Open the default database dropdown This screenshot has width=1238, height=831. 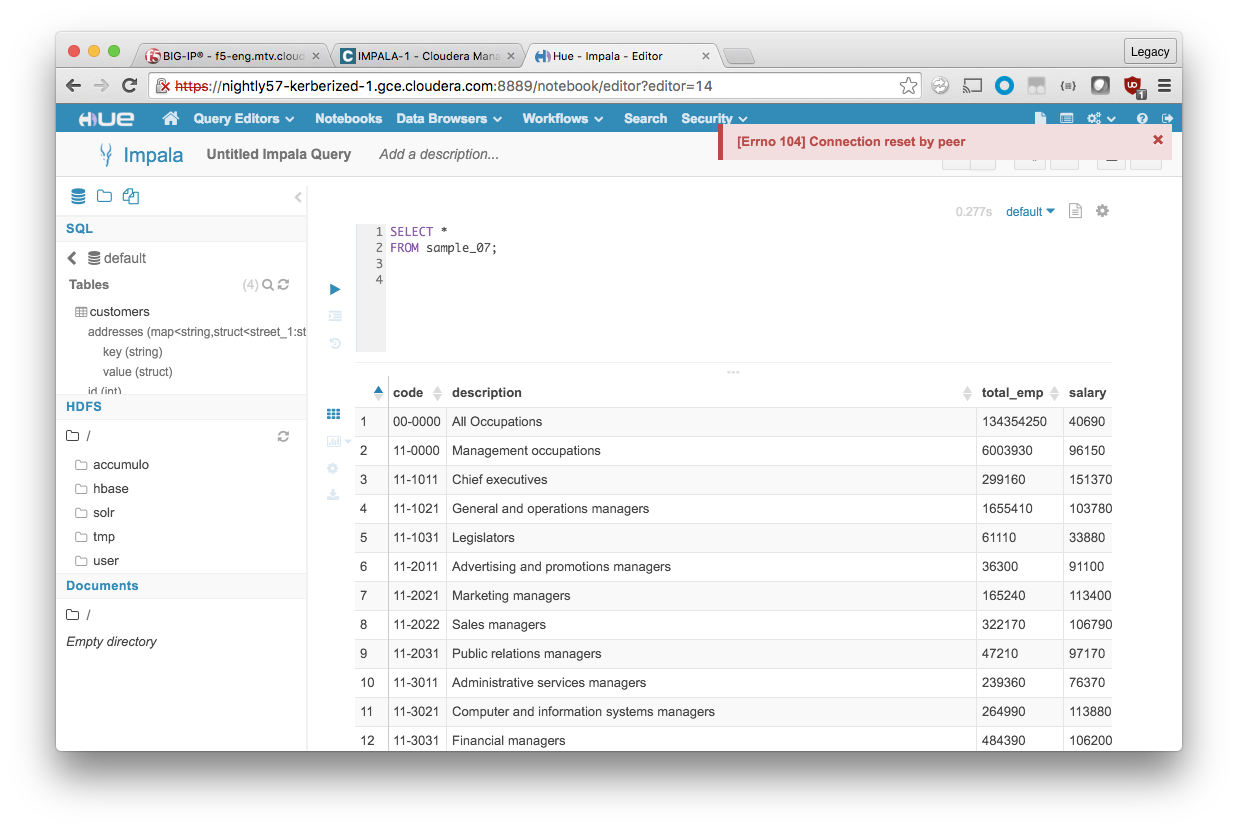[1030, 212]
